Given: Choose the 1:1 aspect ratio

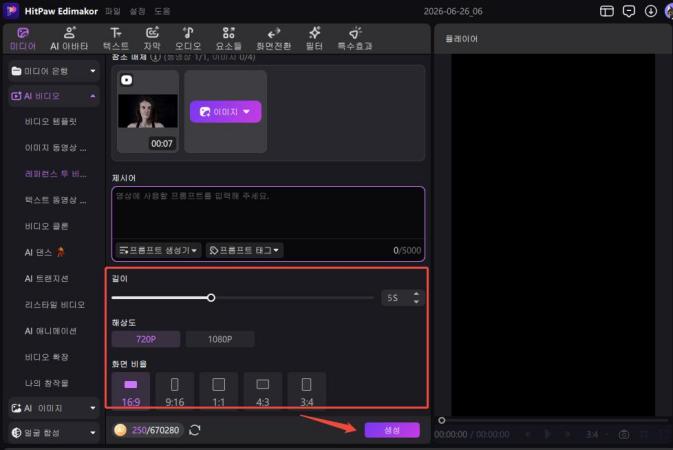Looking at the screenshot, I should click(218, 391).
